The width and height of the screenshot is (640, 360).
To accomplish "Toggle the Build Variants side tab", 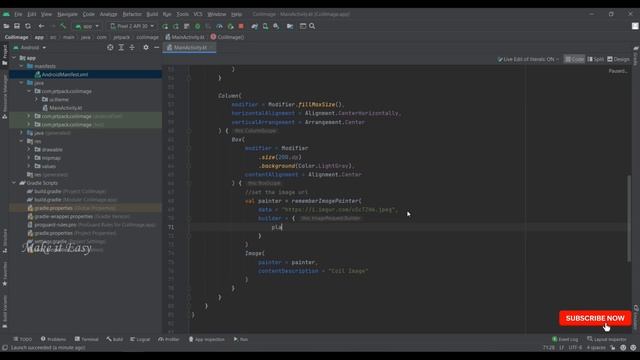I will (4, 312).
